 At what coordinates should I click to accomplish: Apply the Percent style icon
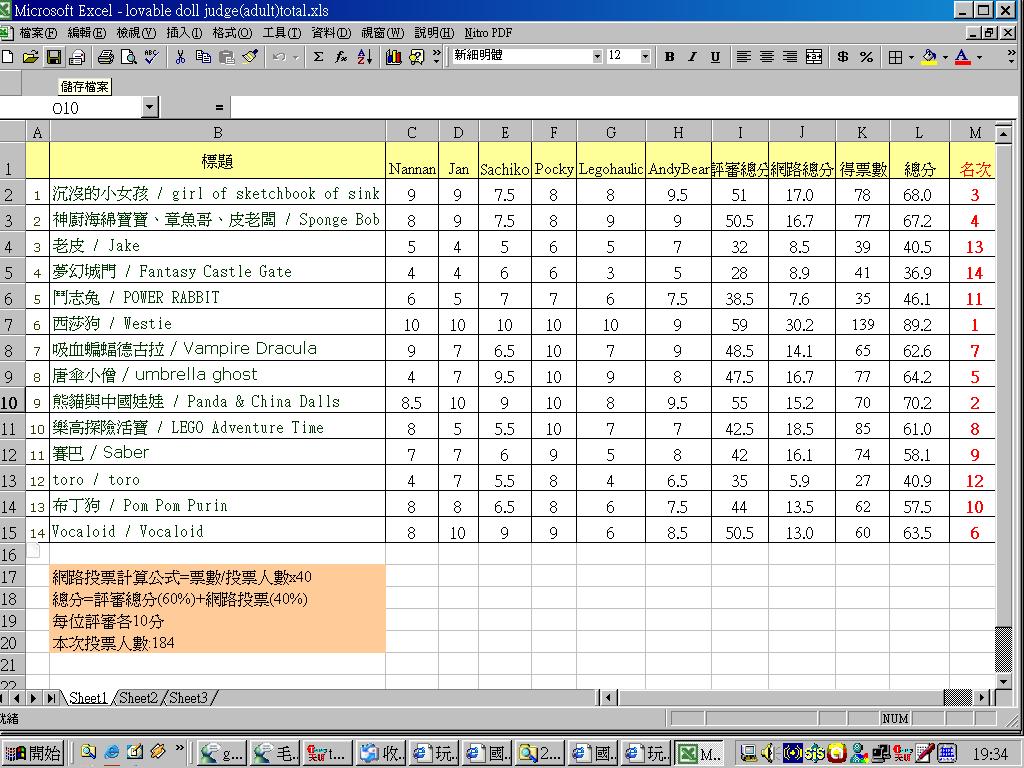pyautogui.click(x=866, y=57)
